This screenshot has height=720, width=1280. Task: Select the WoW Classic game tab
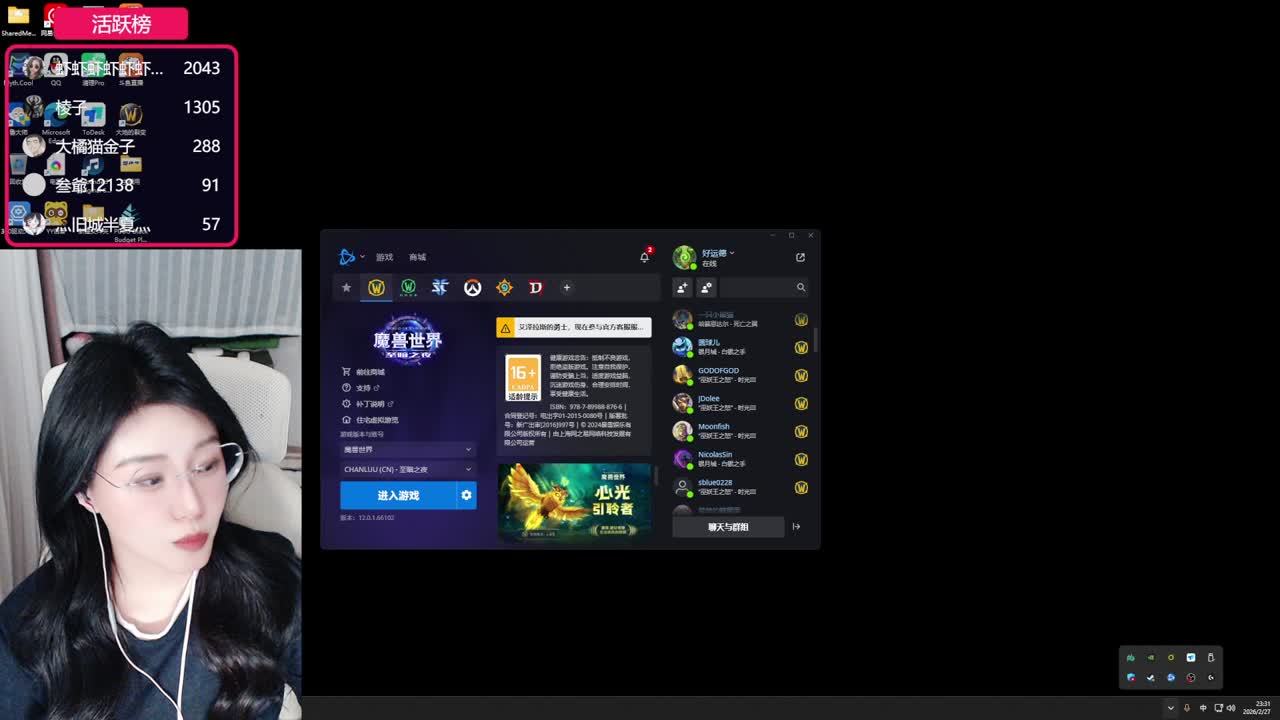(x=408, y=287)
